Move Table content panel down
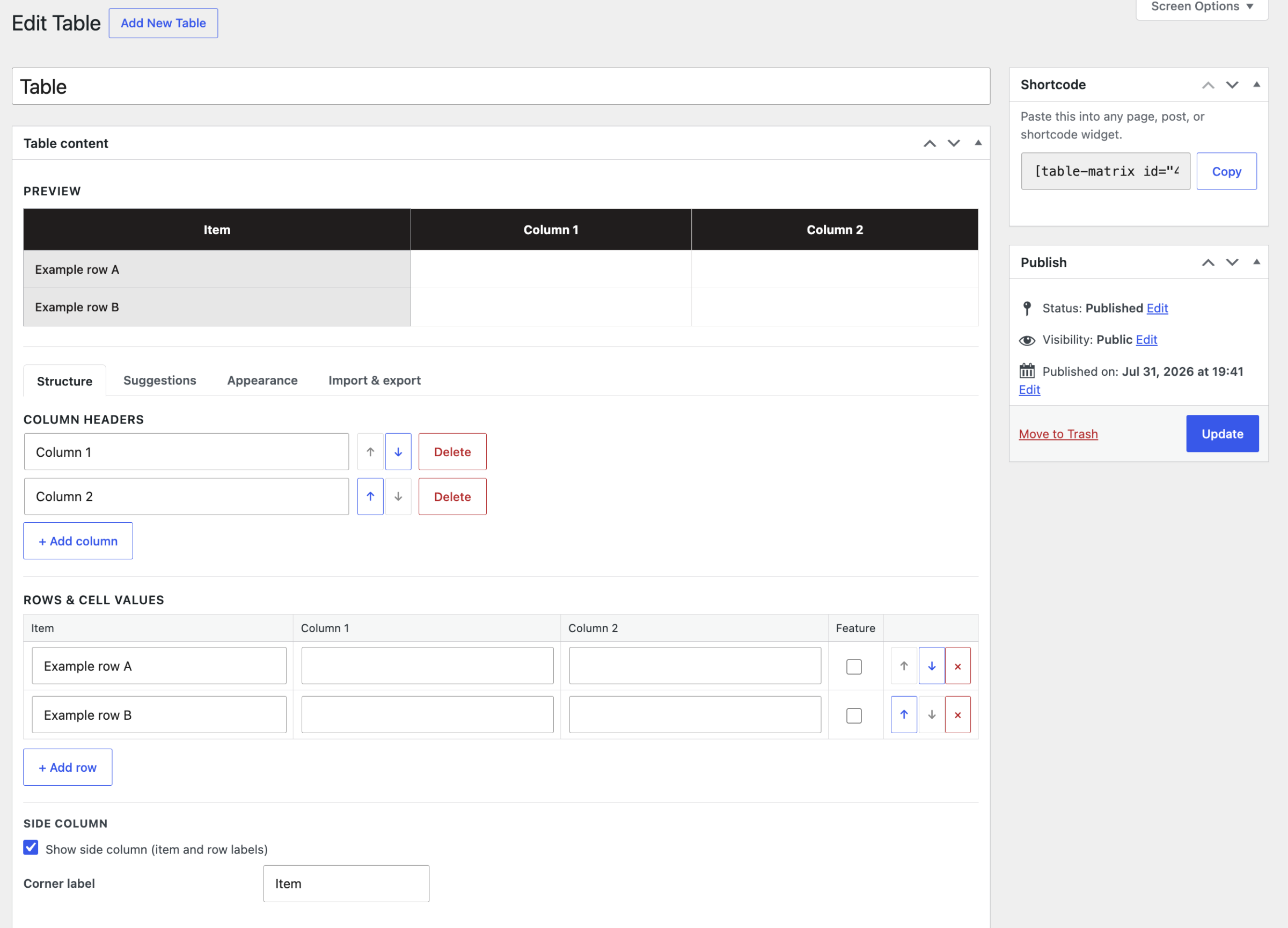This screenshot has height=928, width=1288. click(x=954, y=143)
